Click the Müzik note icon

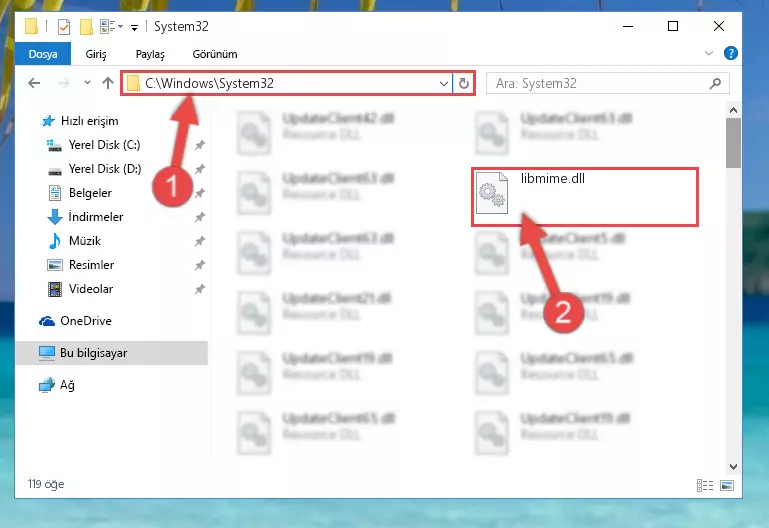tap(54, 241)
